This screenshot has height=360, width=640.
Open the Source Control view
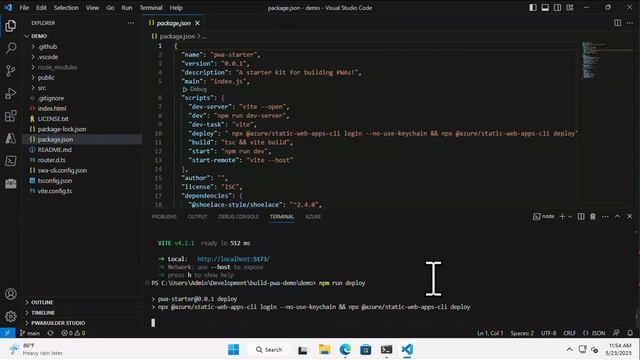point(11,71)
